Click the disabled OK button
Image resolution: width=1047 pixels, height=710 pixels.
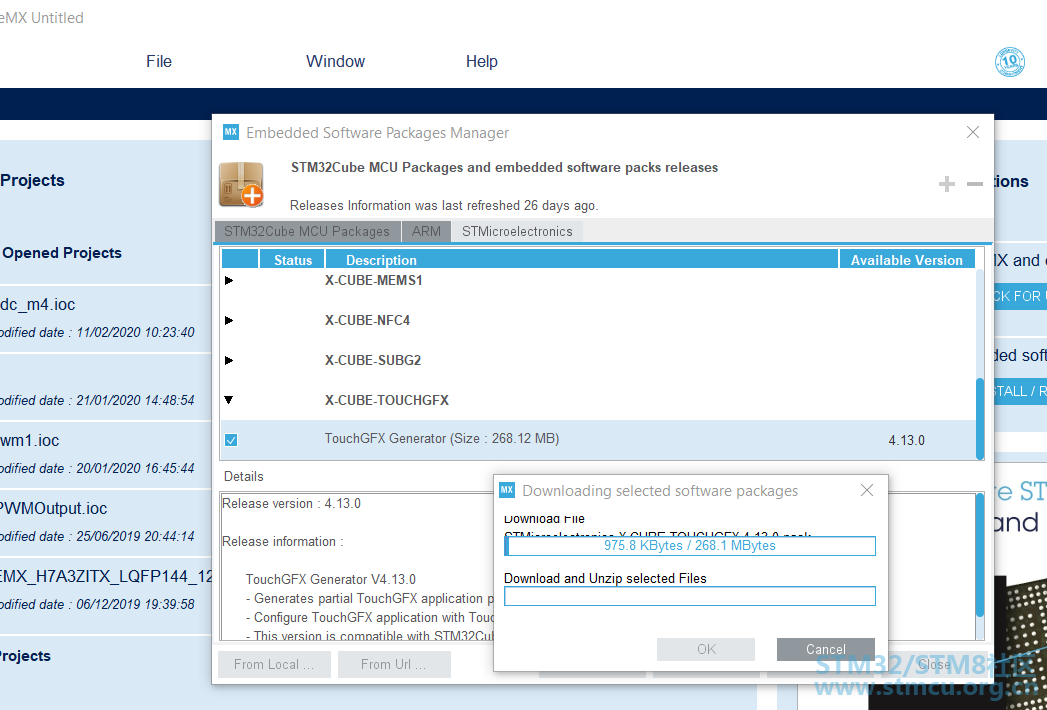coord(706,649)
